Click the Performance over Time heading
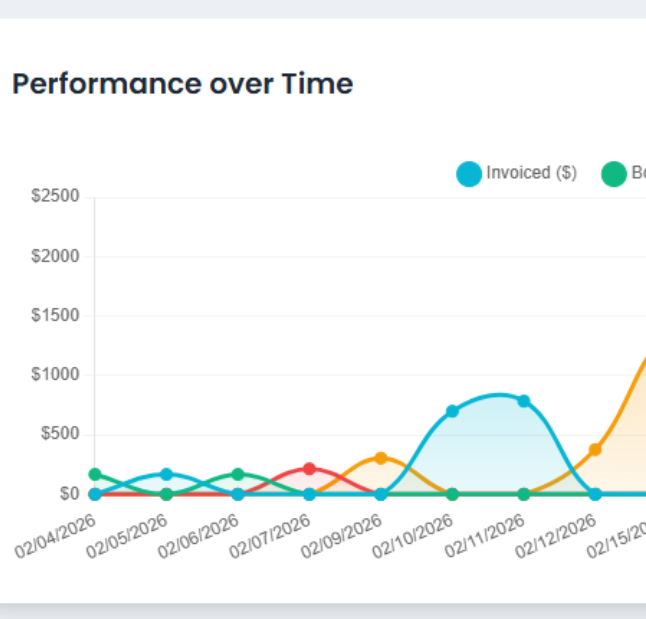The width and height of the screenshot is (646, 619). (182, 84)
